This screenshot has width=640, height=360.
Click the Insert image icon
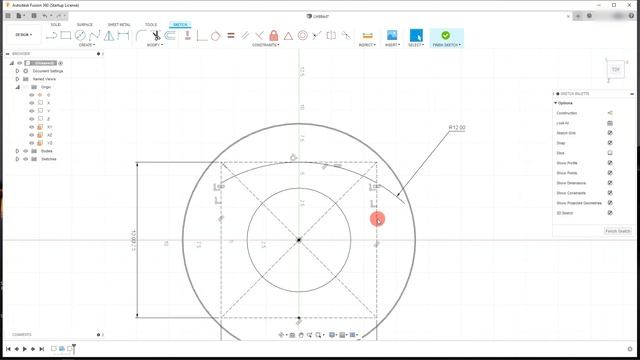pos(392,35)
